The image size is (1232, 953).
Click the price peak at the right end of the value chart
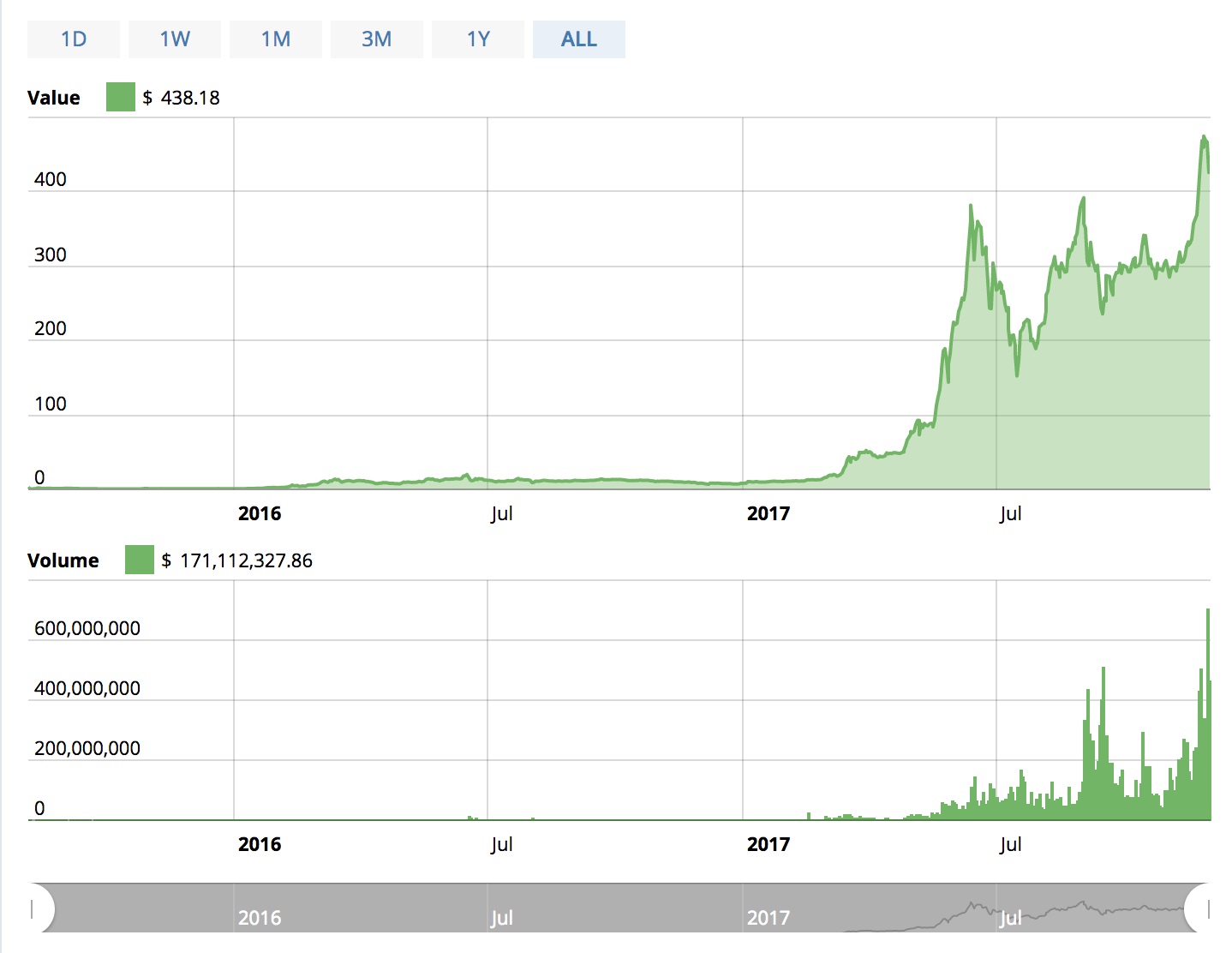[1204, 137]
